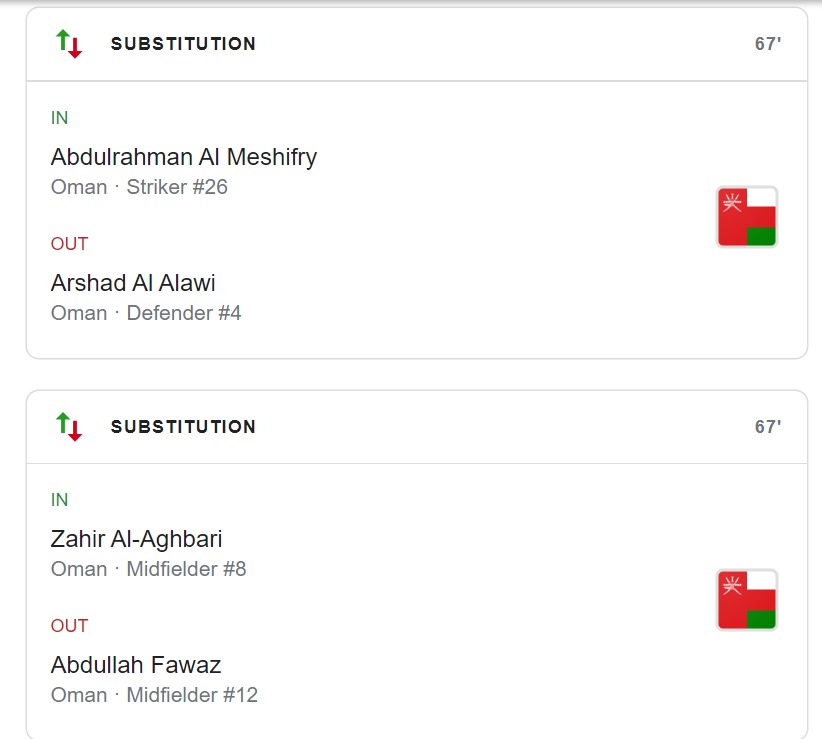Click the 67' marker on Al-Aghbari's substitution
Viewport: 822px width, 739px height.
(x=767, y=427)
